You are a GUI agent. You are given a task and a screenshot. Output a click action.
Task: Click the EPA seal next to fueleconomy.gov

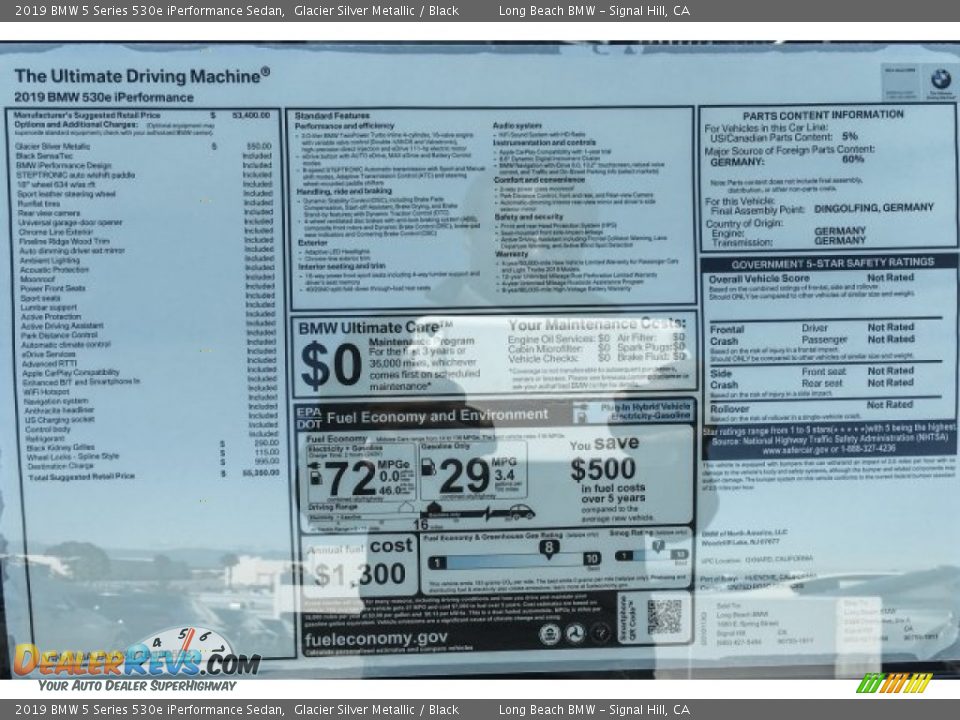point(549,633)
